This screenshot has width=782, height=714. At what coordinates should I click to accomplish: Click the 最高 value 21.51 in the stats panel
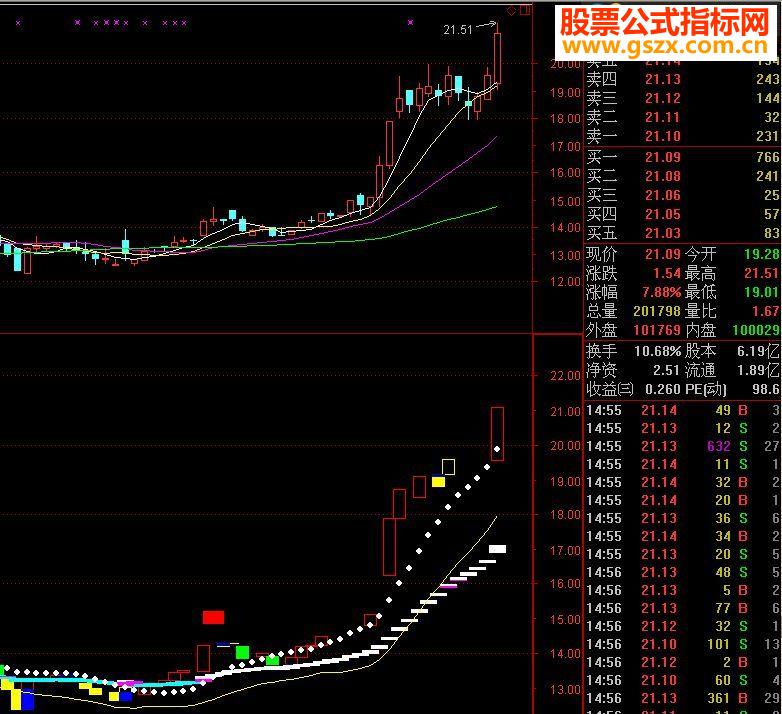[762, 273]
